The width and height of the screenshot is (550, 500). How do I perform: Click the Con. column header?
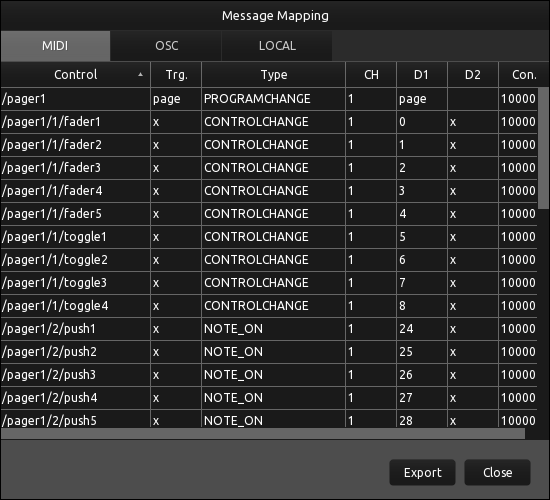point(524,75)
